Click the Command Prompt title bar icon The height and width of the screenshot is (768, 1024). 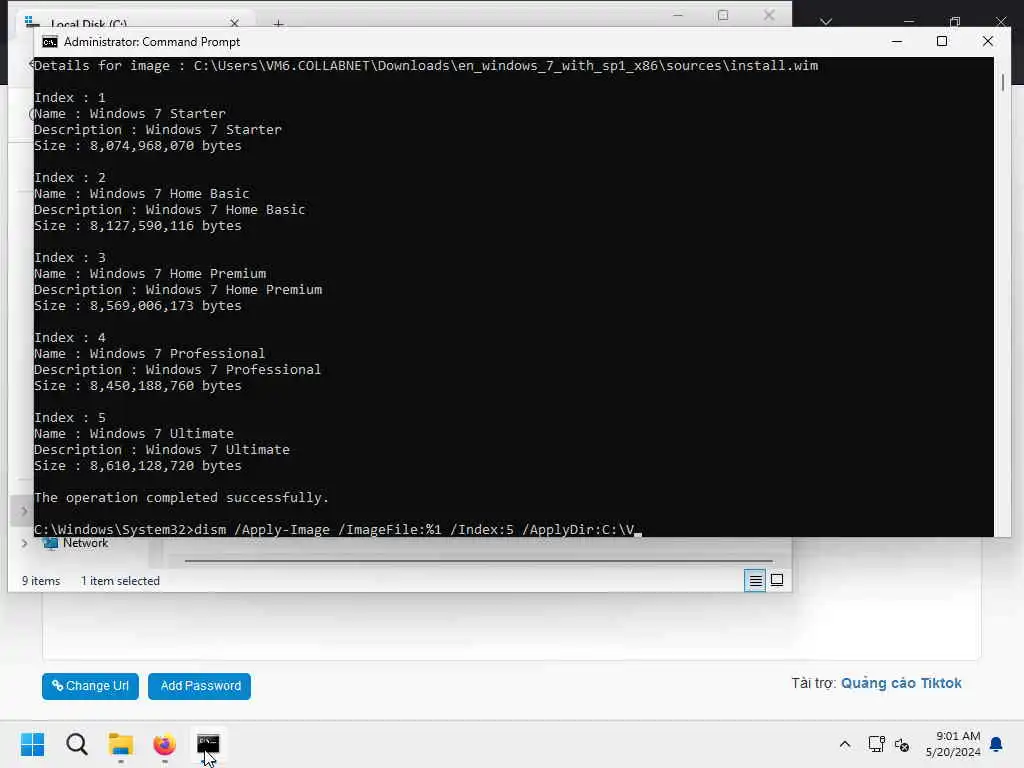[50, 42]
